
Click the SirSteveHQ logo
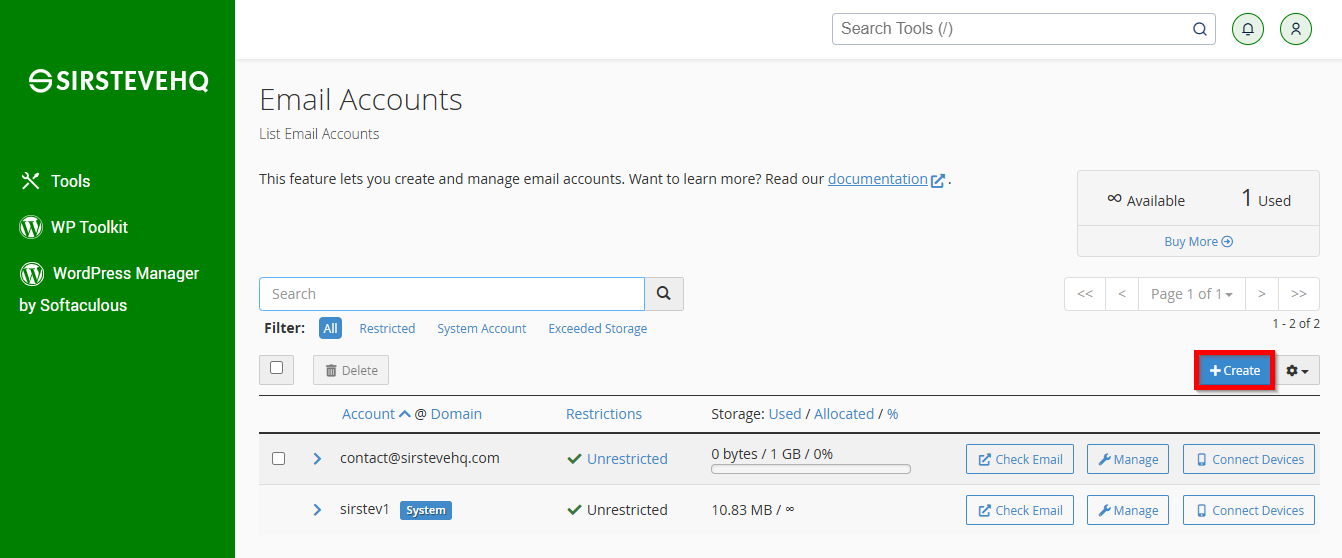[118, 81]
